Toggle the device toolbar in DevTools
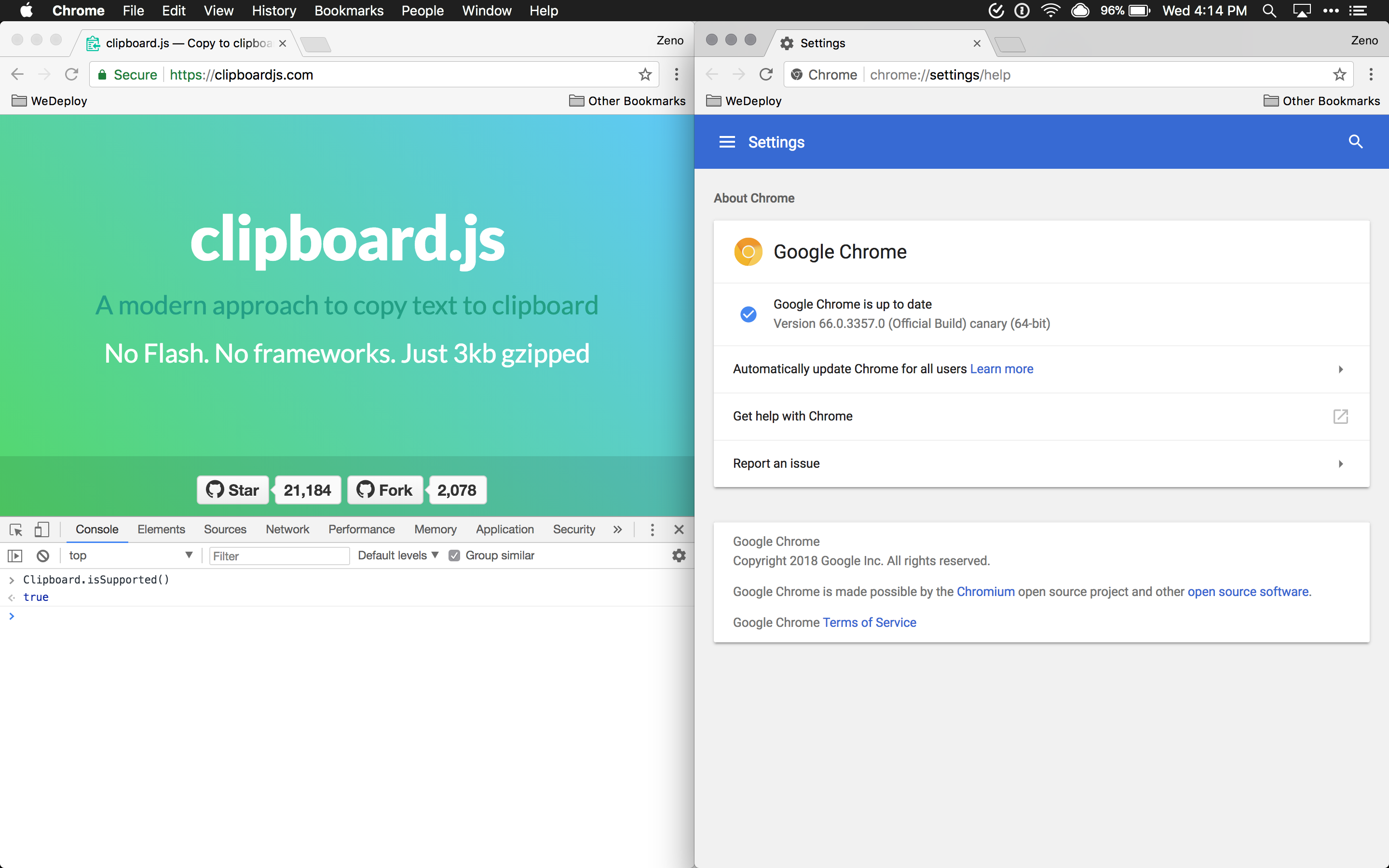The height and width of the screenshot is (868, 1389). [x=41, y=529]
